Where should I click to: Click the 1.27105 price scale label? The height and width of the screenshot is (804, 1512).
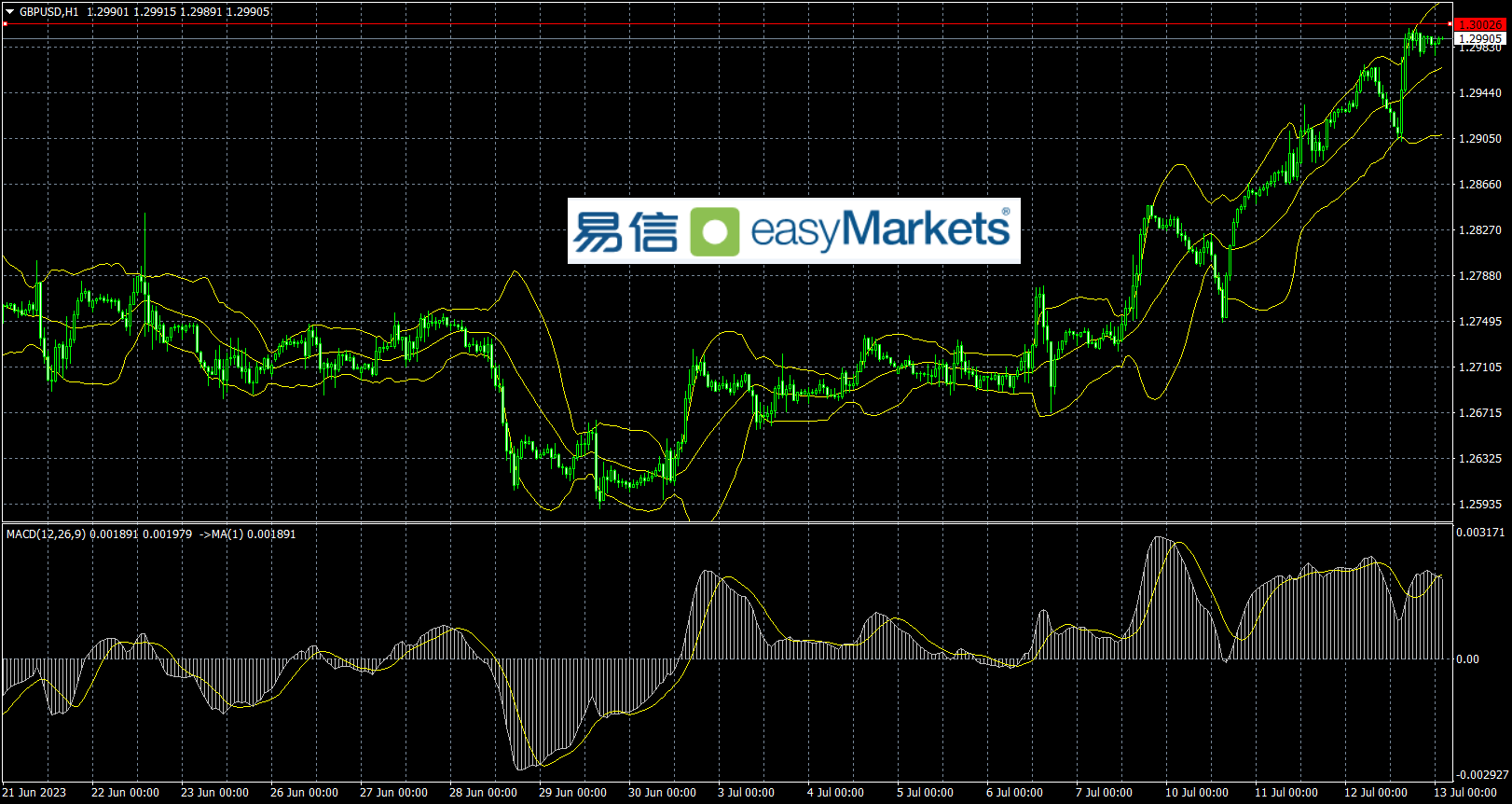click(x=1480, y=367)
